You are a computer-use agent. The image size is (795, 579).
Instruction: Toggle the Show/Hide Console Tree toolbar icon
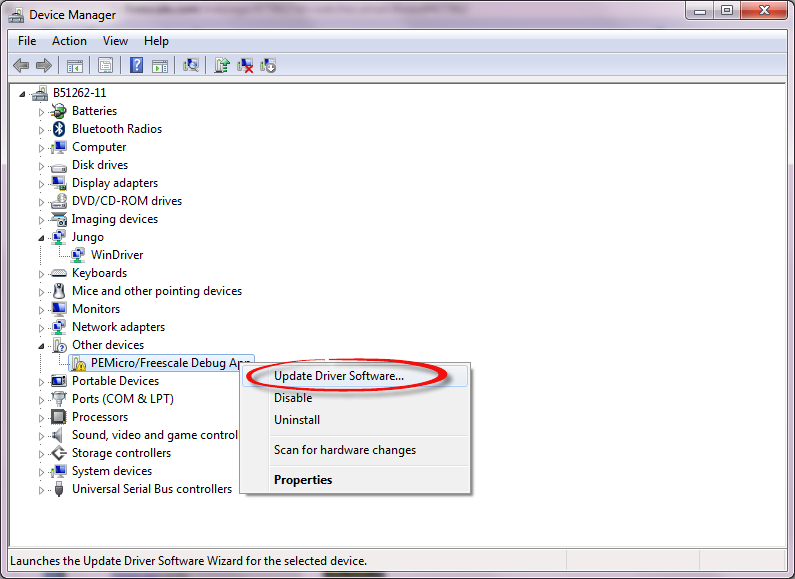[x=75, y=65]
